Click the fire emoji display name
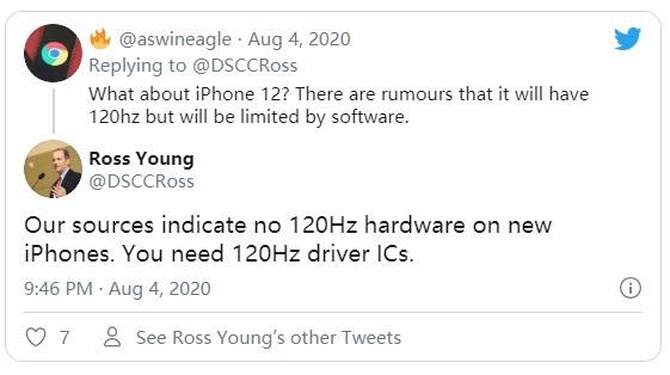 point(100,39)
